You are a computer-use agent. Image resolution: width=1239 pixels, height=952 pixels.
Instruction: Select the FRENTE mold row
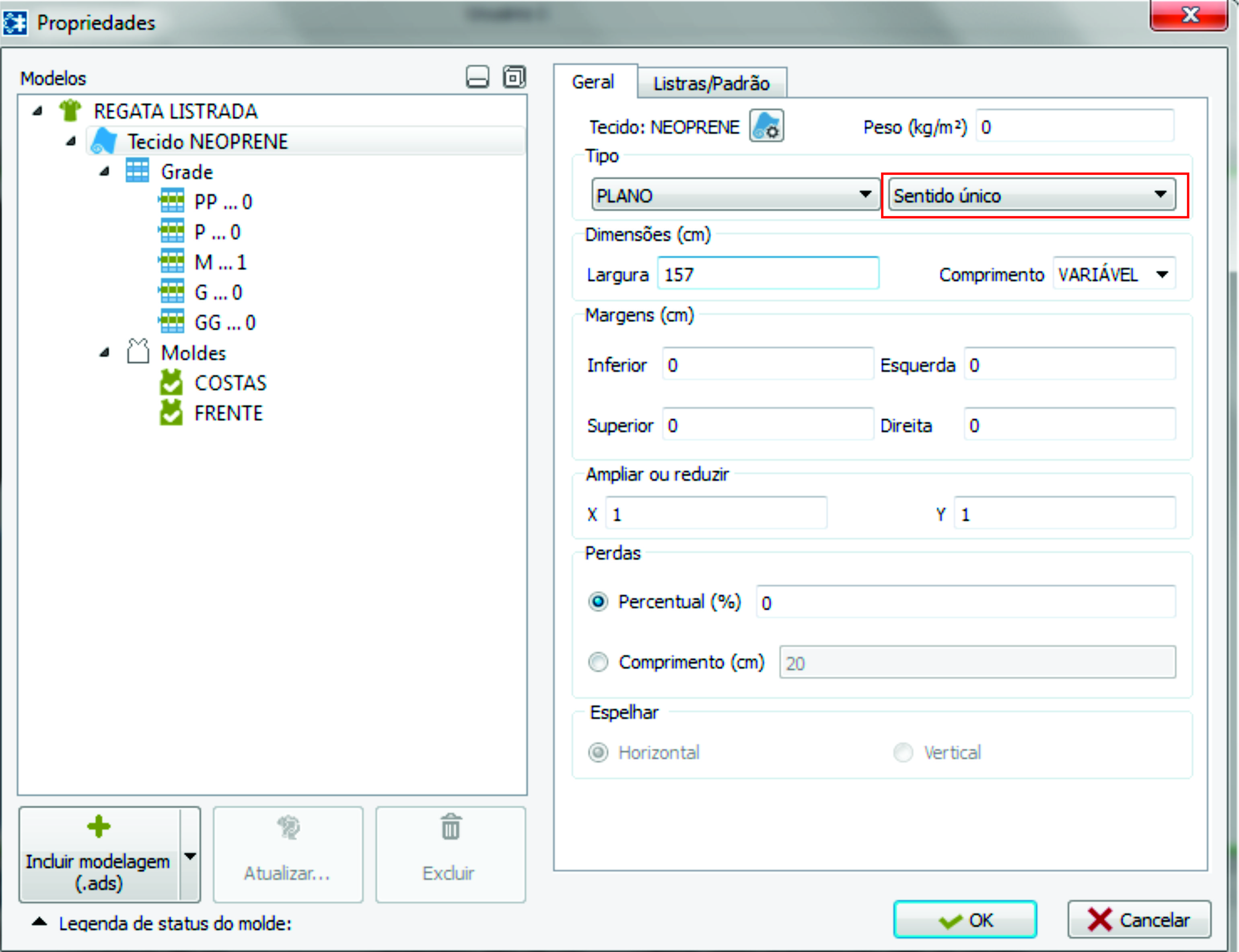pos(228,413)
